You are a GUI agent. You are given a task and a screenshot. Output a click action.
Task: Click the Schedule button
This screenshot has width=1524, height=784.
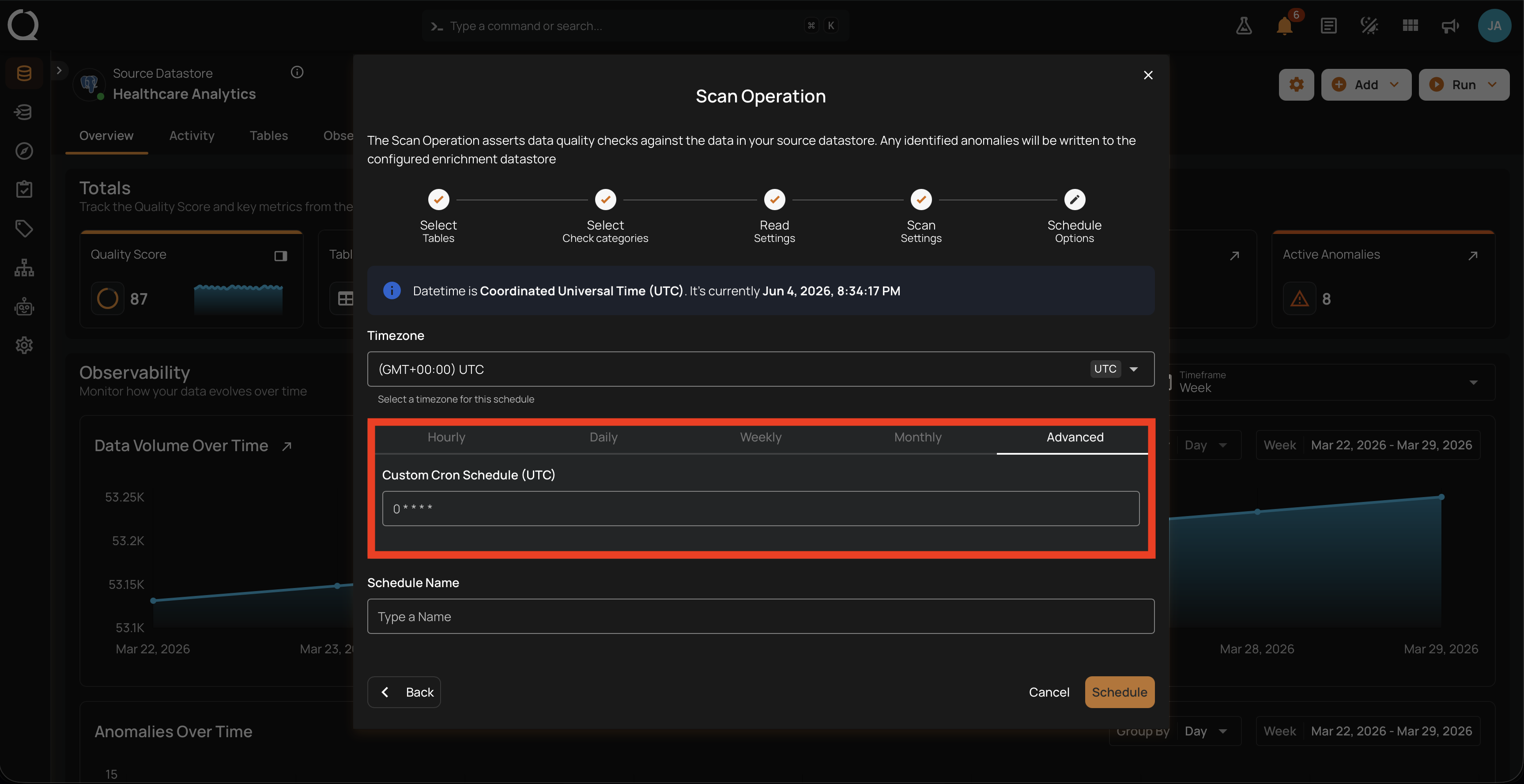tap(1119, 692)
